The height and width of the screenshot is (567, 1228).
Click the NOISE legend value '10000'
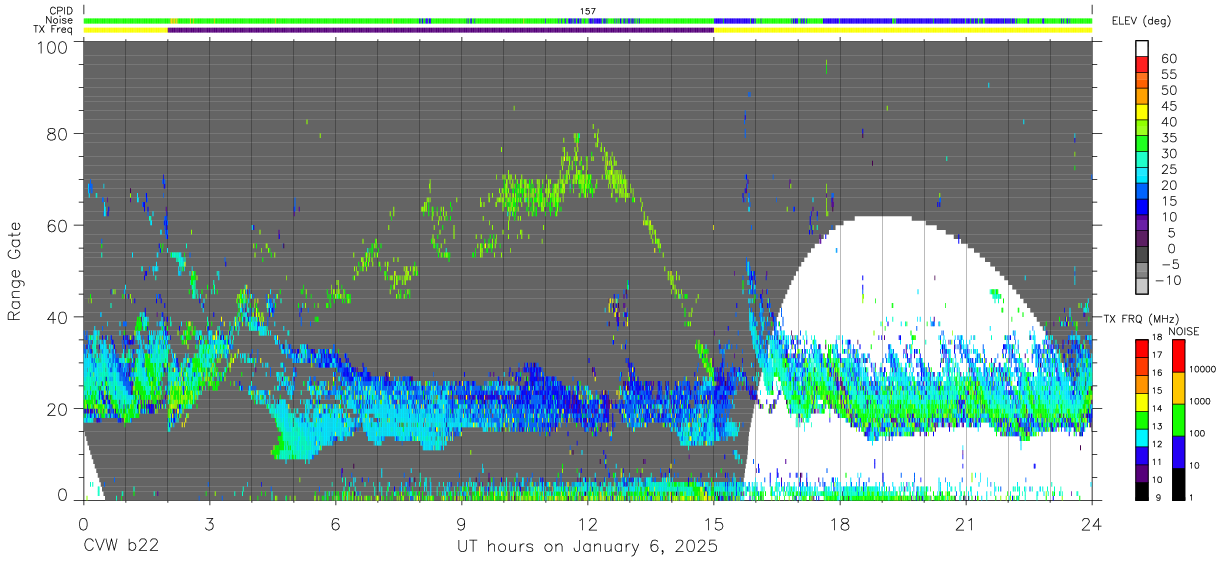pos(1202,369)
